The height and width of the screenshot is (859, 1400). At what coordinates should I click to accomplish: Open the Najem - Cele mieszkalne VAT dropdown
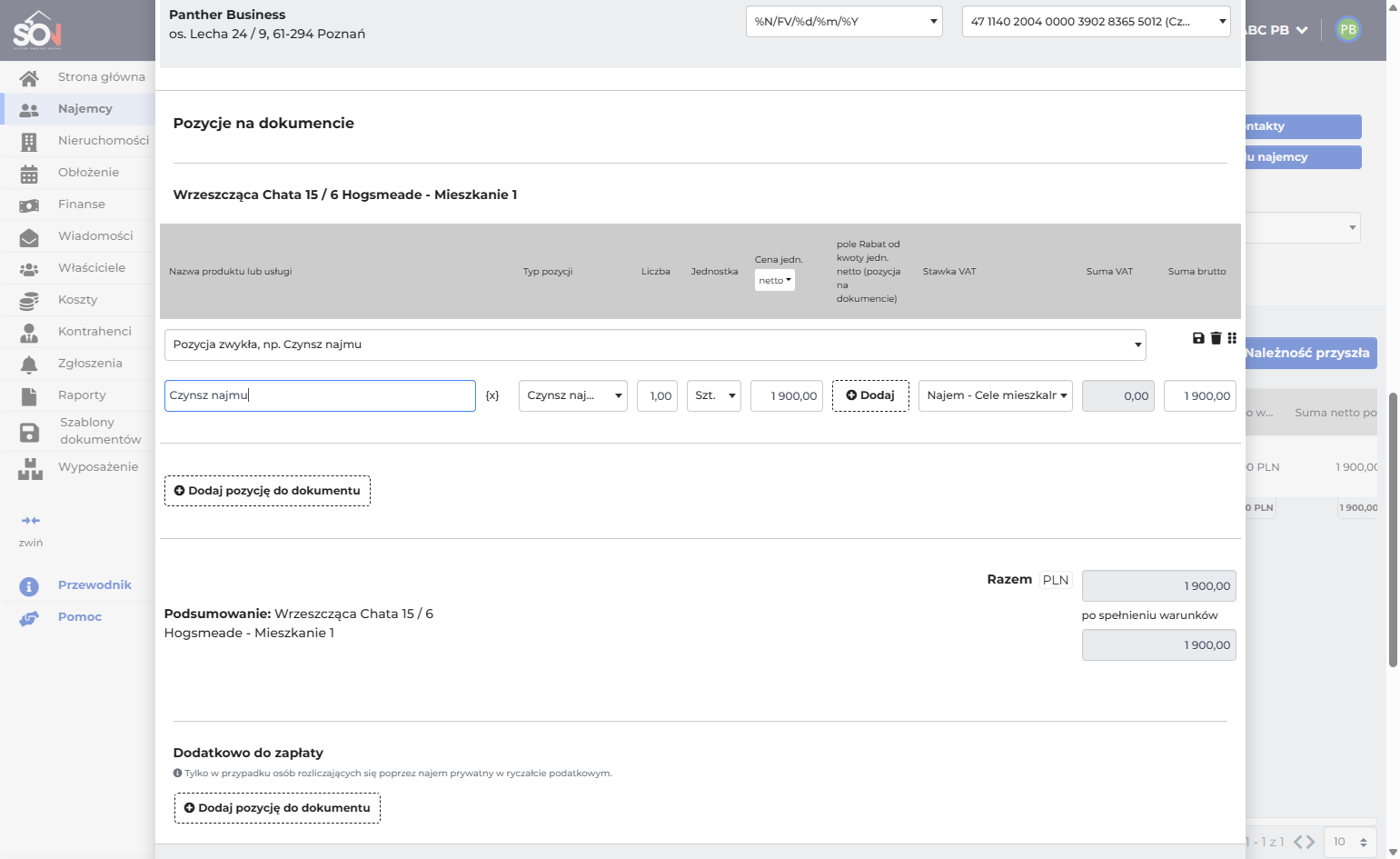(996, 395)
